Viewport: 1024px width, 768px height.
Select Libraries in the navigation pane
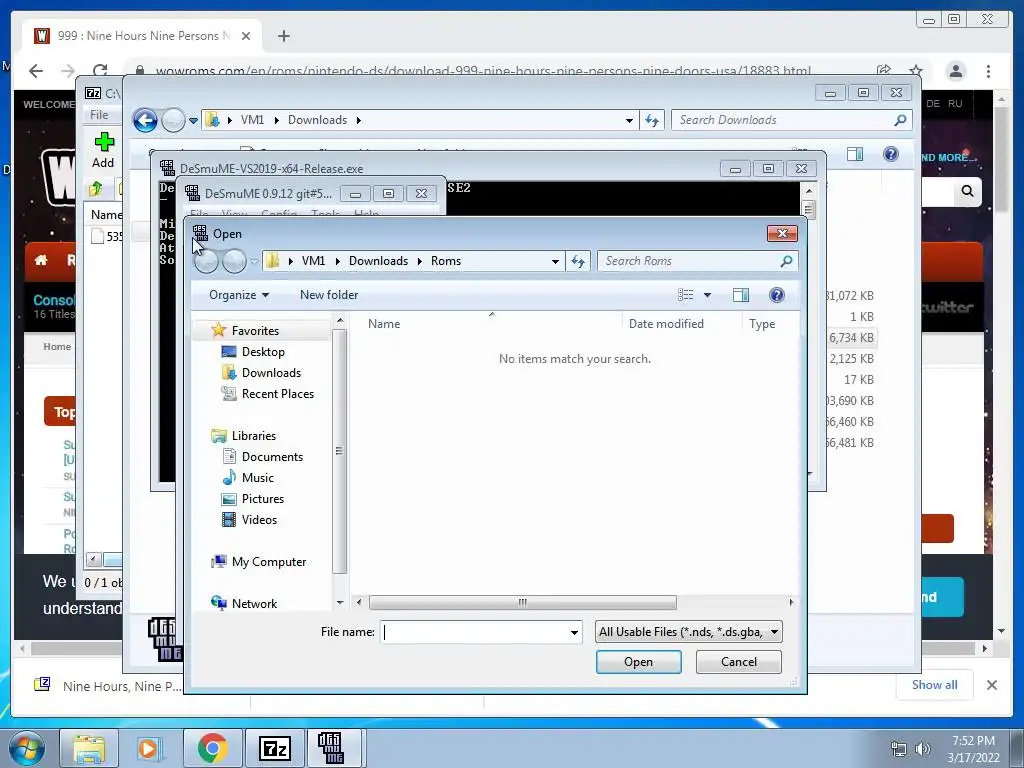253,436
